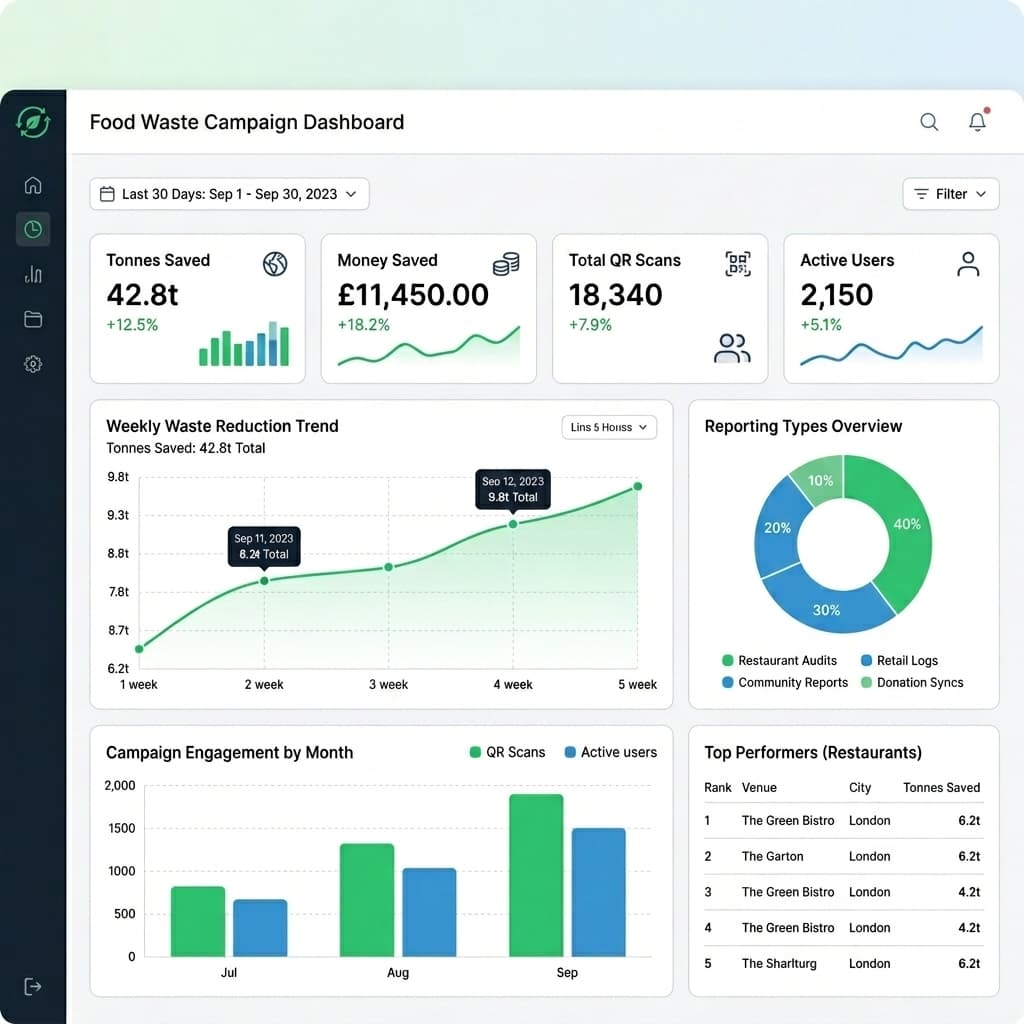The height and width of the screenshot is (1024, 1024).
Task: Click the Aug blue Active users bar
Action: pos(429,912)
